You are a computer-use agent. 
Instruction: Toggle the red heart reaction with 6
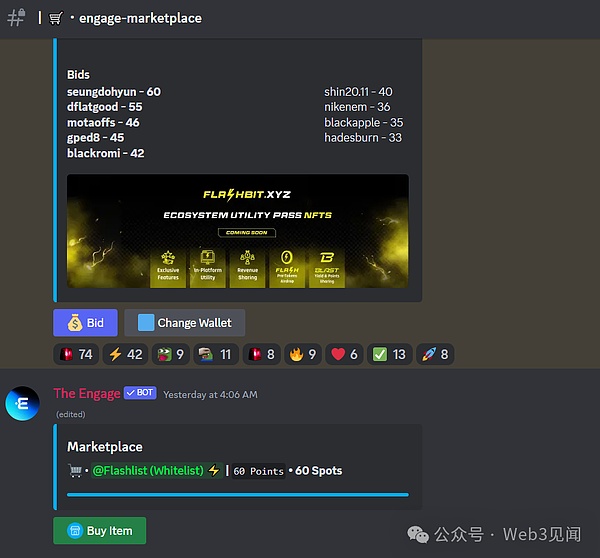(345, 354)
